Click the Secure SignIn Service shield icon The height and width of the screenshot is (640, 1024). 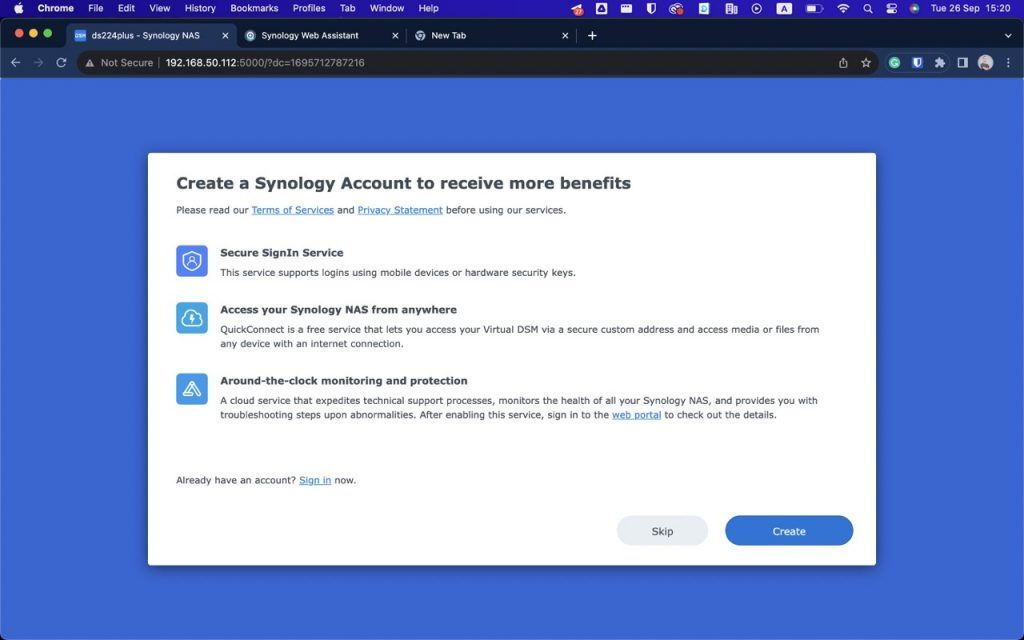pos(191,261)
